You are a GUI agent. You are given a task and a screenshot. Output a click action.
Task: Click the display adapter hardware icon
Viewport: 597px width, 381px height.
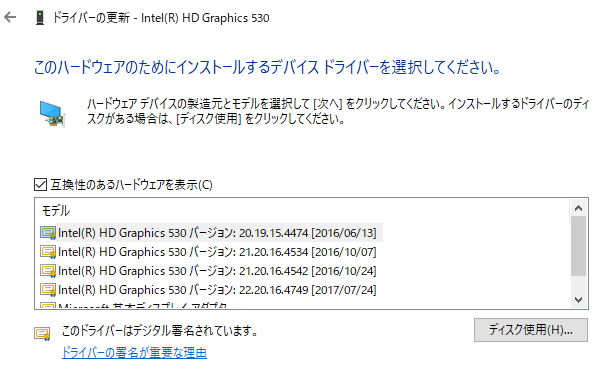tap(52, 113)
